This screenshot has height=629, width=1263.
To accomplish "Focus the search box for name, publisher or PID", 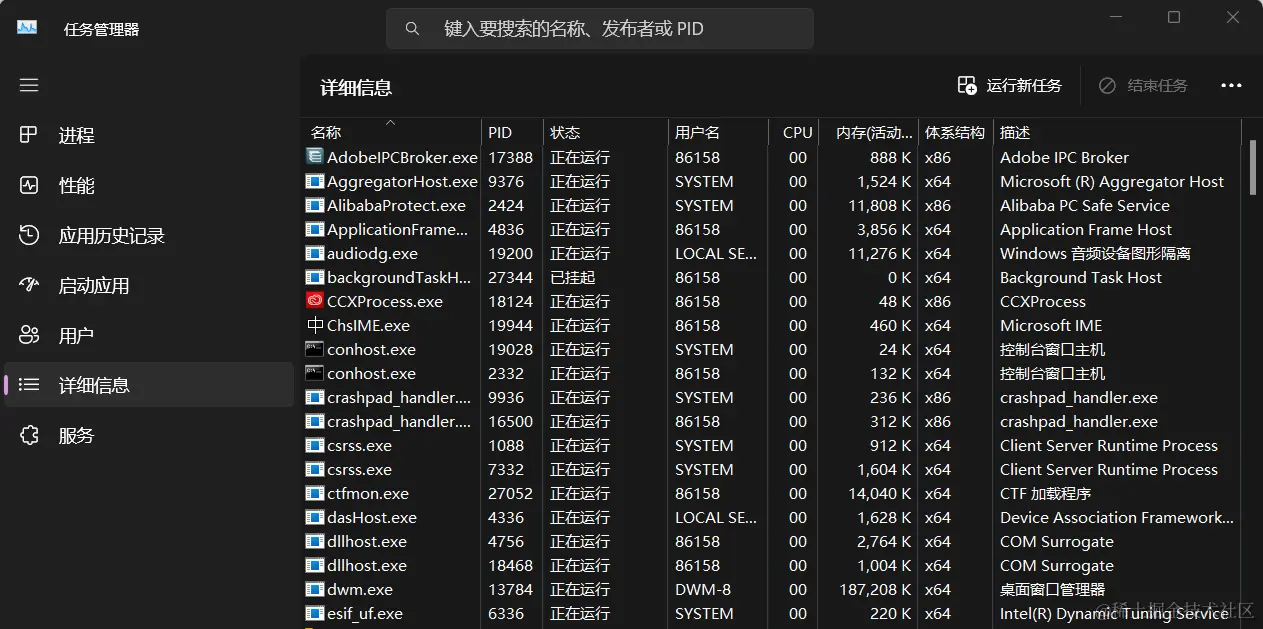I will (600, 29).
